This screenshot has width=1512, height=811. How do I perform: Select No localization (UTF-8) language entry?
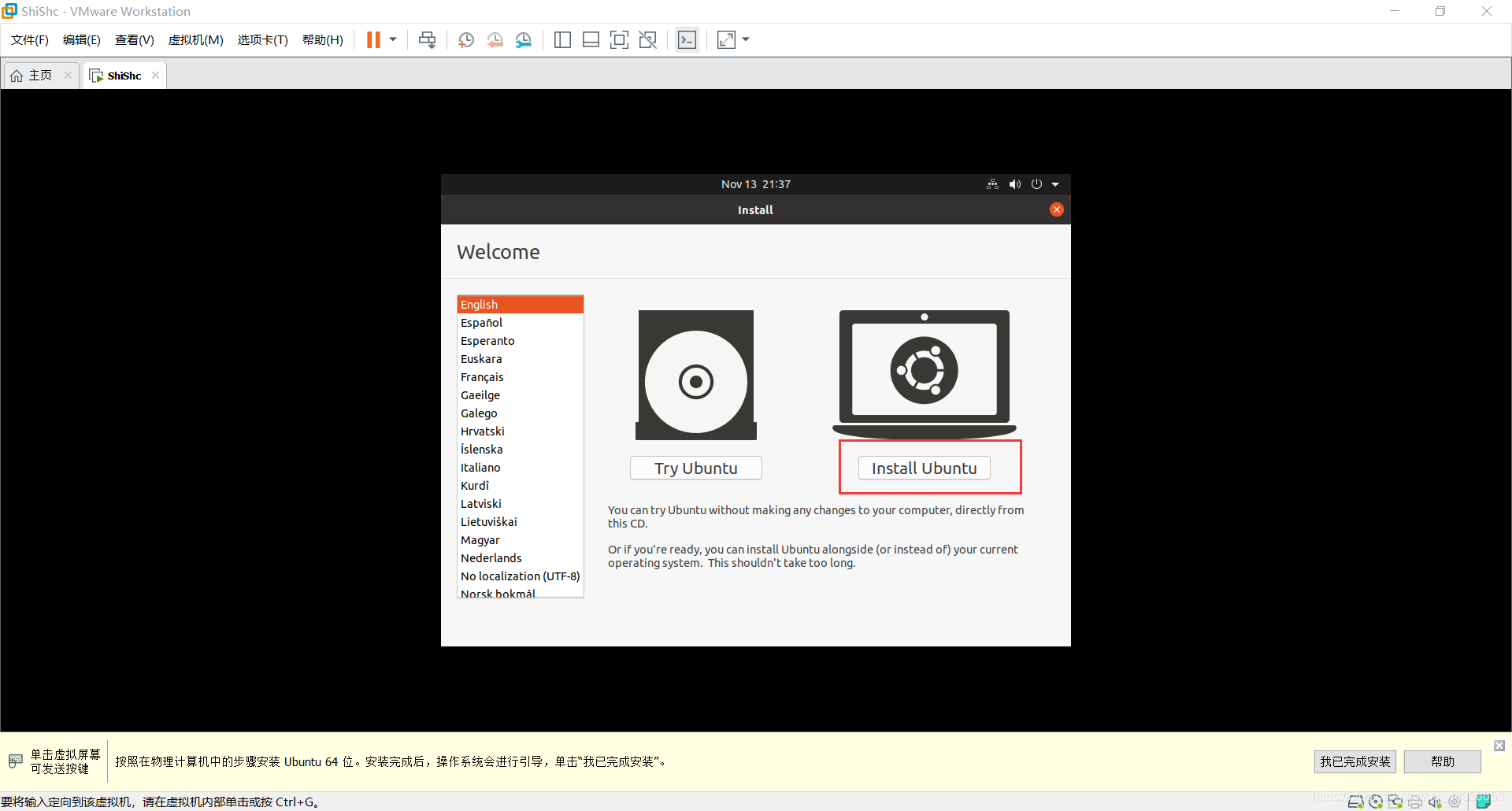tap(521, 576)
